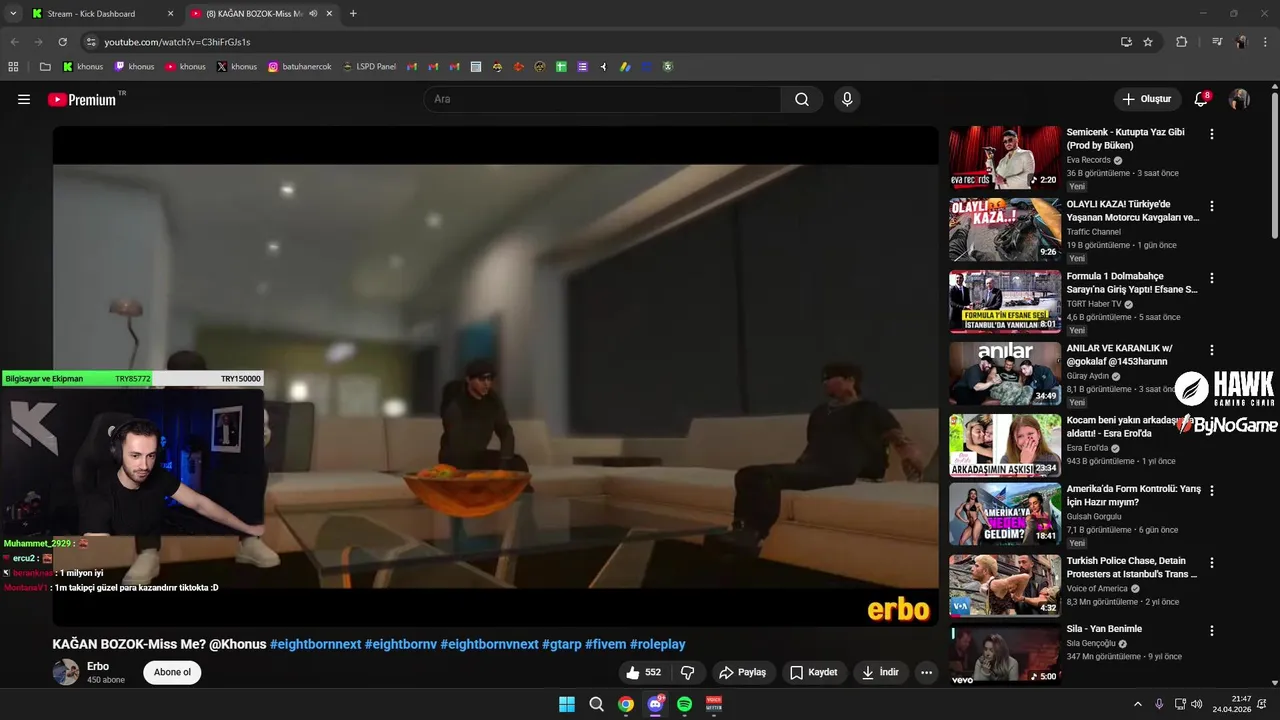This screenshot has width=1280, height=720.
Task: Open media controls icon in Chrome toolbar
Action: 1217,42
